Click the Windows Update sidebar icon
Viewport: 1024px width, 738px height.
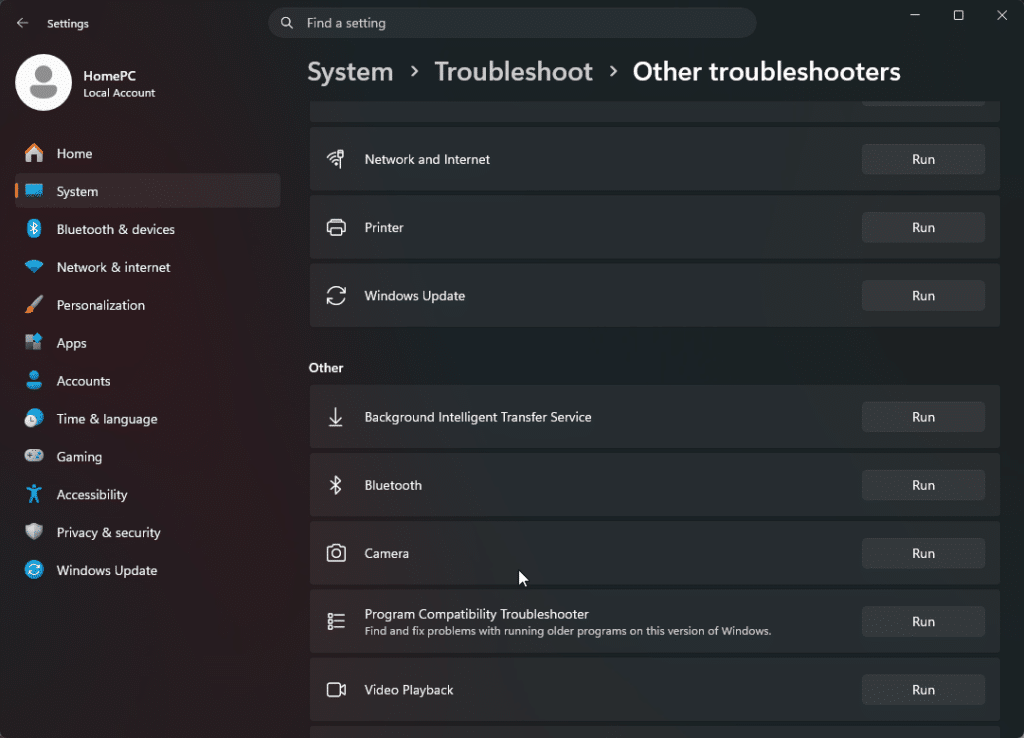(34, 570)
